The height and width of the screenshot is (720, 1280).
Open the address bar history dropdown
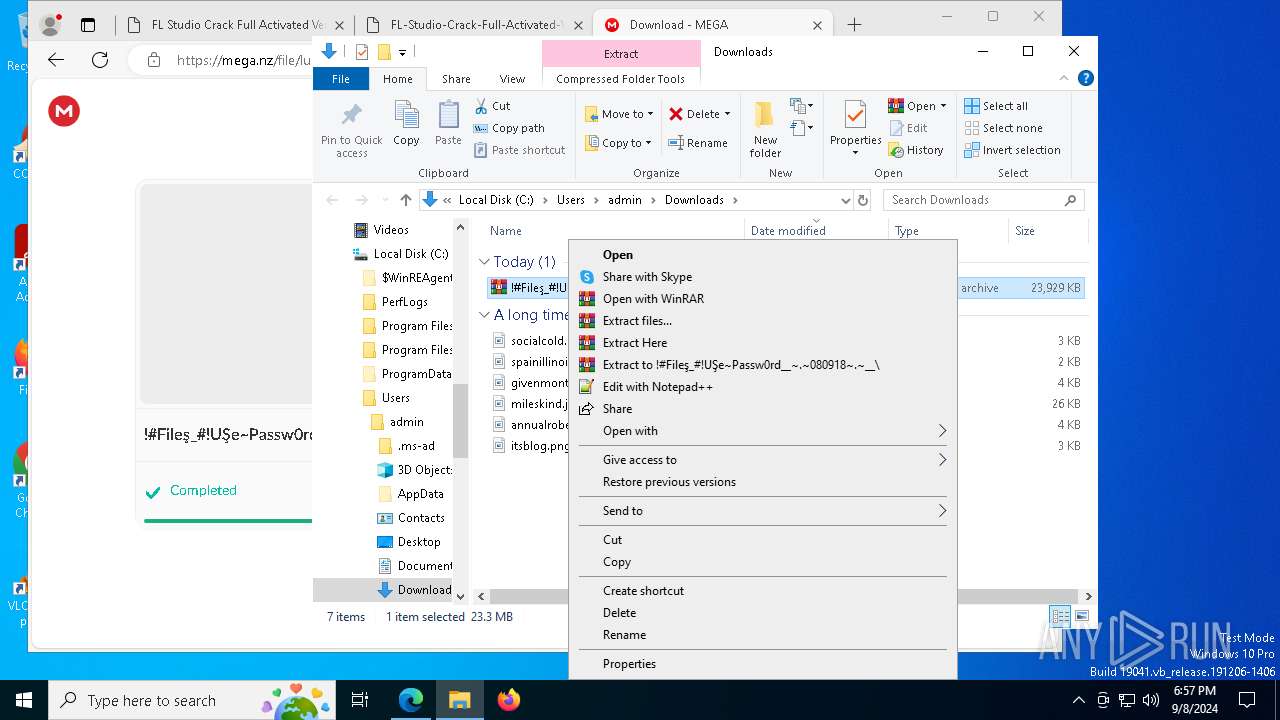[x=845, y=200]
